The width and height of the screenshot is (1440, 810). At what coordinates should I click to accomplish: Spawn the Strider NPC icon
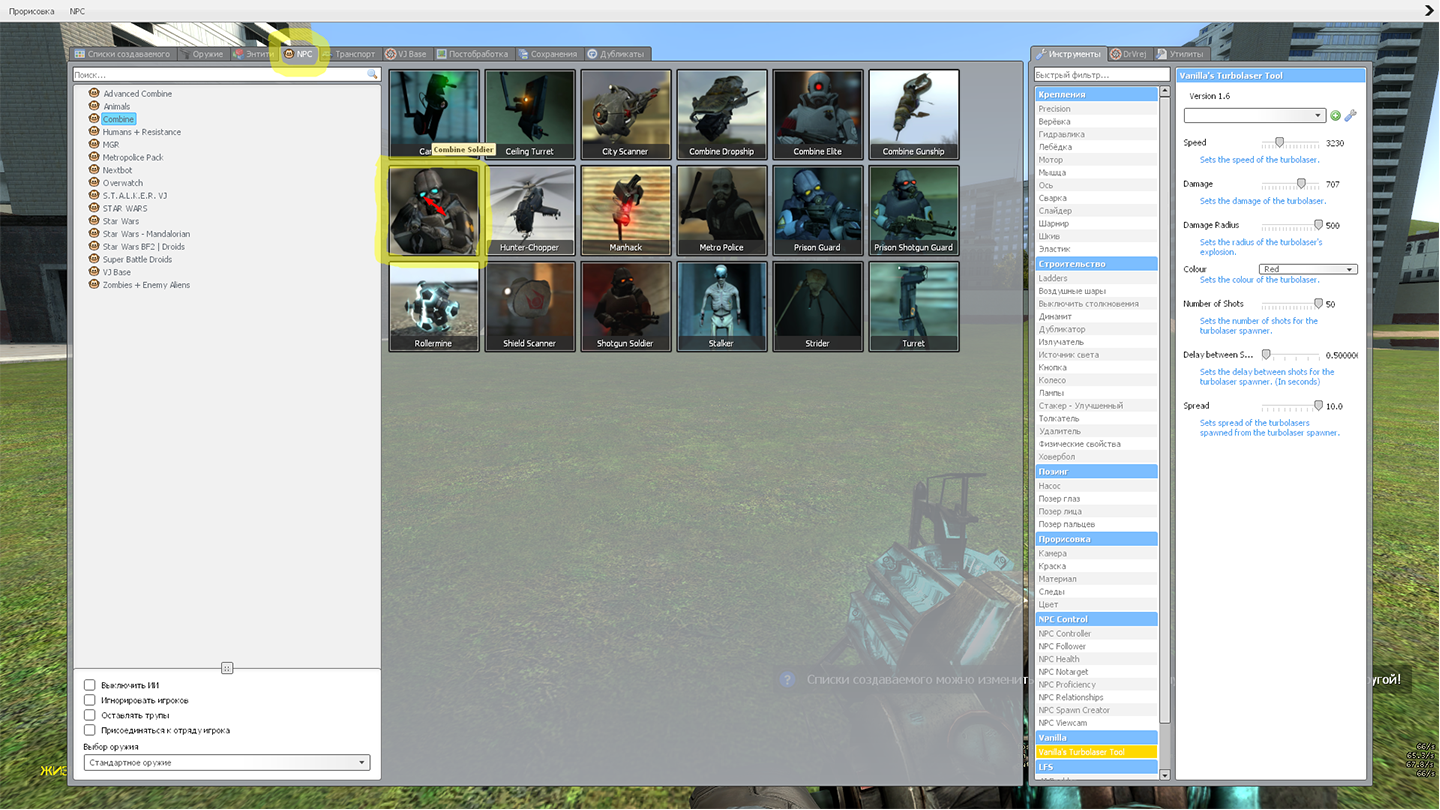818,307
